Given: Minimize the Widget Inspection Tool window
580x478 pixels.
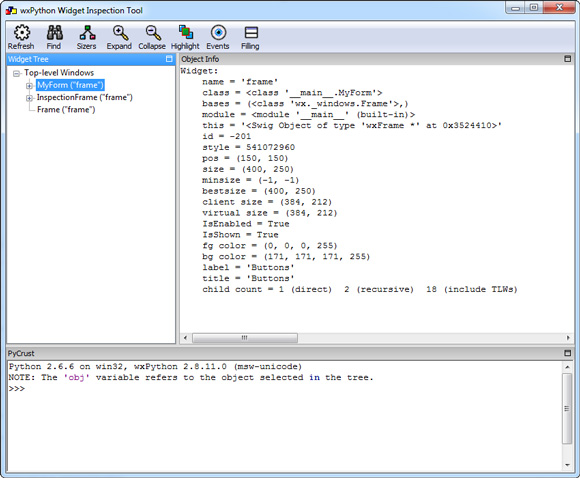Looking at the screenshot, I should point(516,7).
